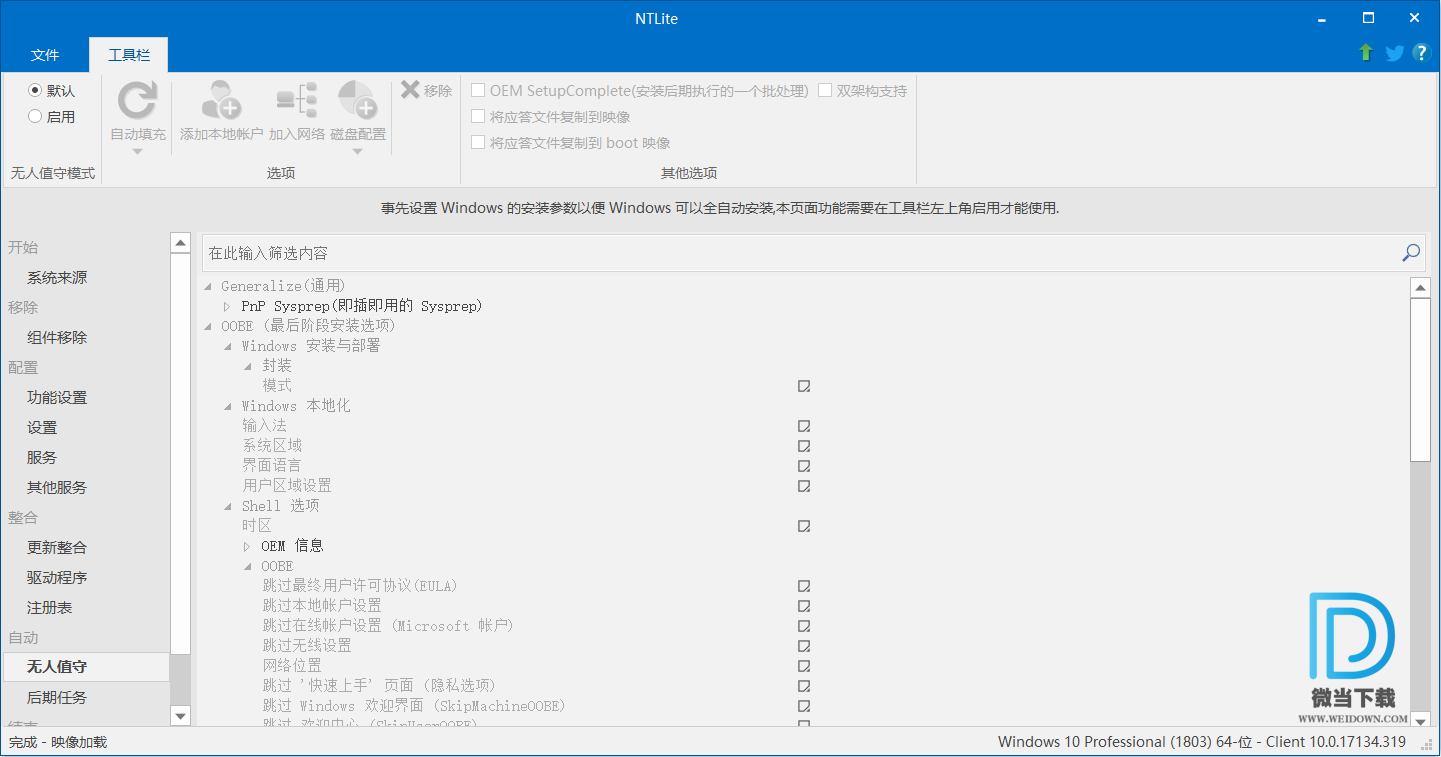The width and height of the screenshot is (1441, 757).
Task: Click the edit icon for 界面语言 row
Action: click(804, 466)
